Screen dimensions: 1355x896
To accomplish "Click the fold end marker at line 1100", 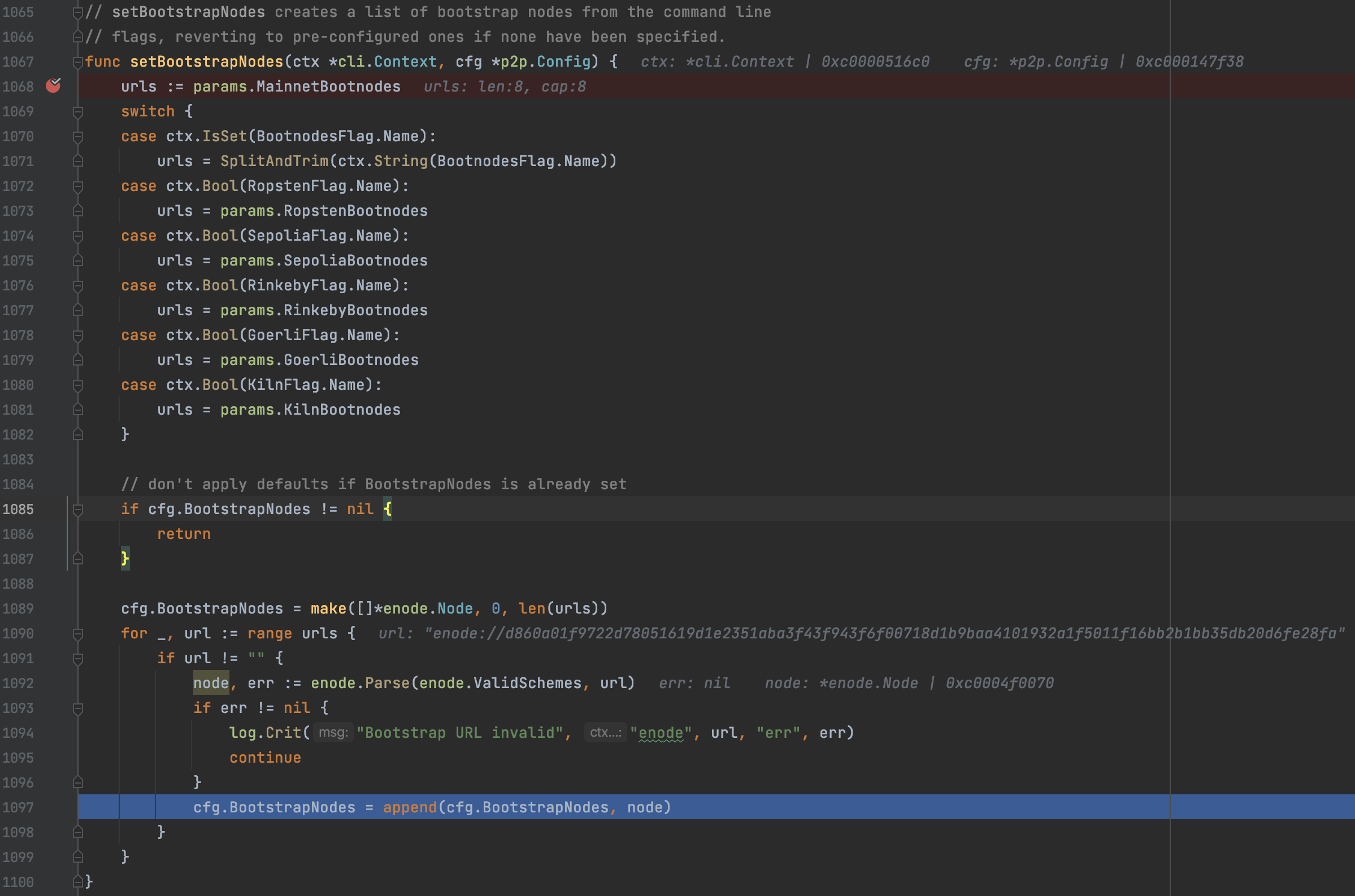I will (79, 882).
